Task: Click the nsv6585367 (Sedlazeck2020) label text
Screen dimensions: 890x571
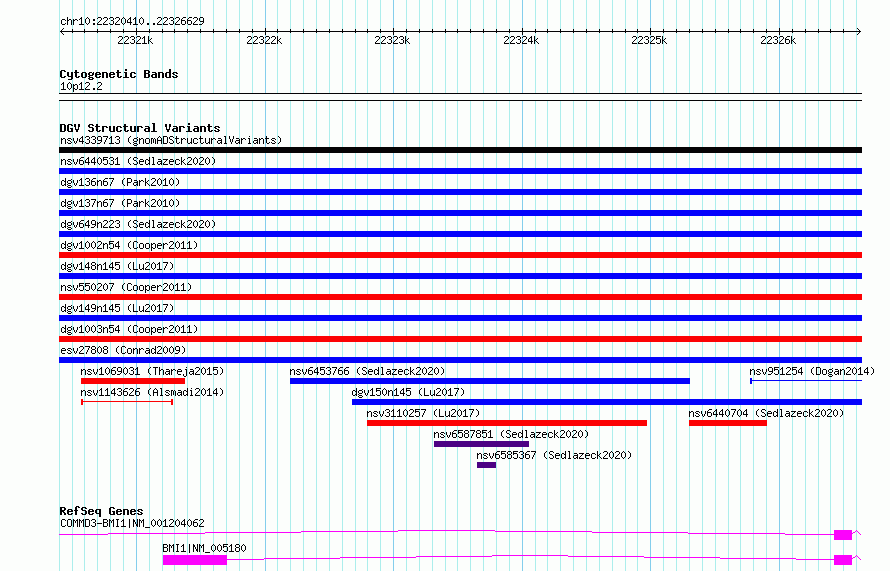Action: point(554,455)
